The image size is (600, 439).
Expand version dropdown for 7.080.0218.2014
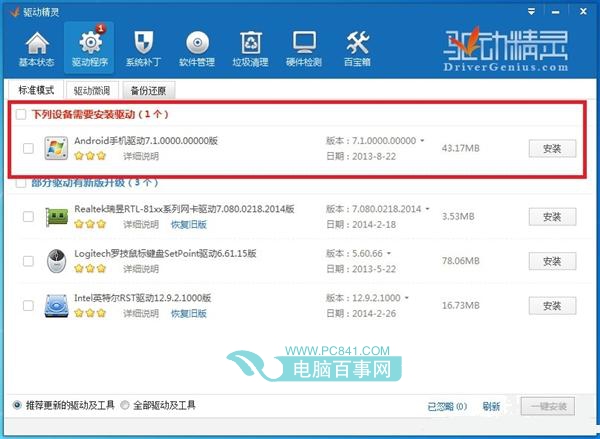point(427,209)
